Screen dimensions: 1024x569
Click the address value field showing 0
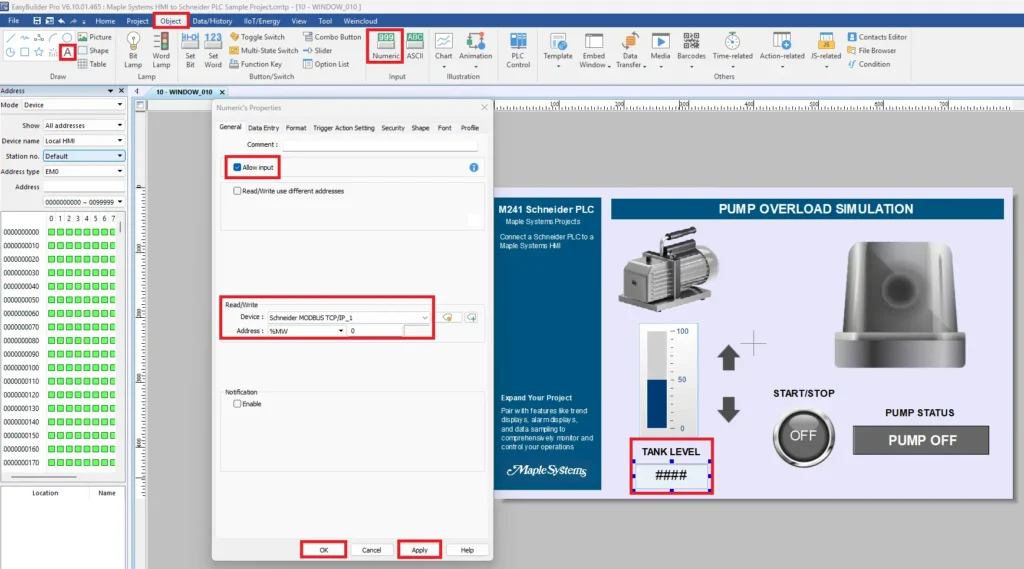click(376, 331)
